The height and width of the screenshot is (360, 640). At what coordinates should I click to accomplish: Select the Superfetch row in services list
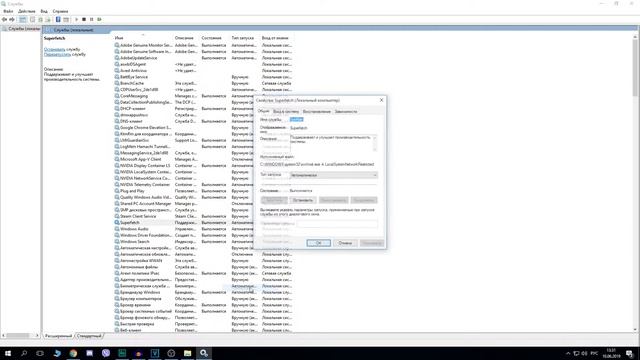coord(203,222)
